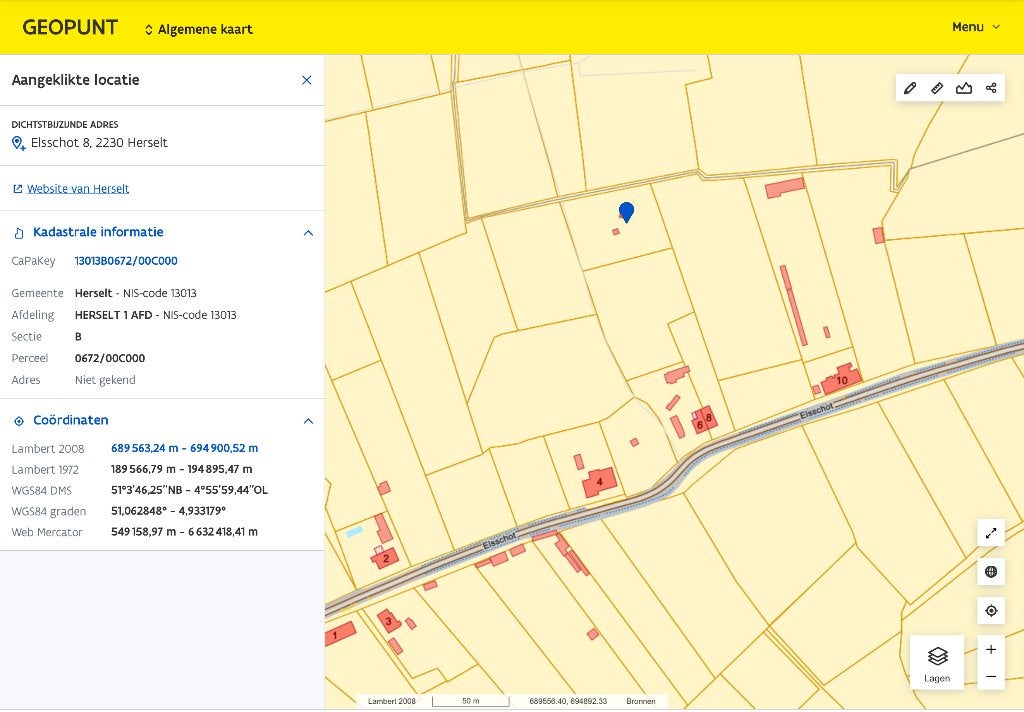Activate the ruler measure tool
Screen dimensions: 1024x712
coord(936,88)
